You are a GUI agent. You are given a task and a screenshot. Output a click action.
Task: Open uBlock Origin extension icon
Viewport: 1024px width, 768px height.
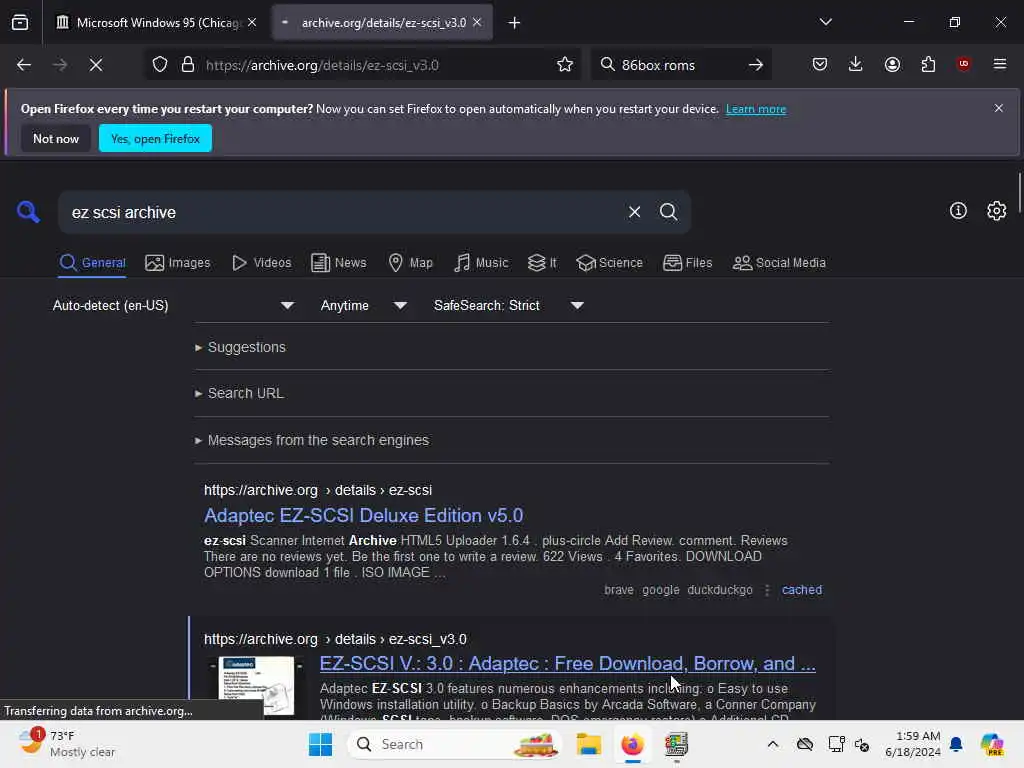tap(963, 64)
